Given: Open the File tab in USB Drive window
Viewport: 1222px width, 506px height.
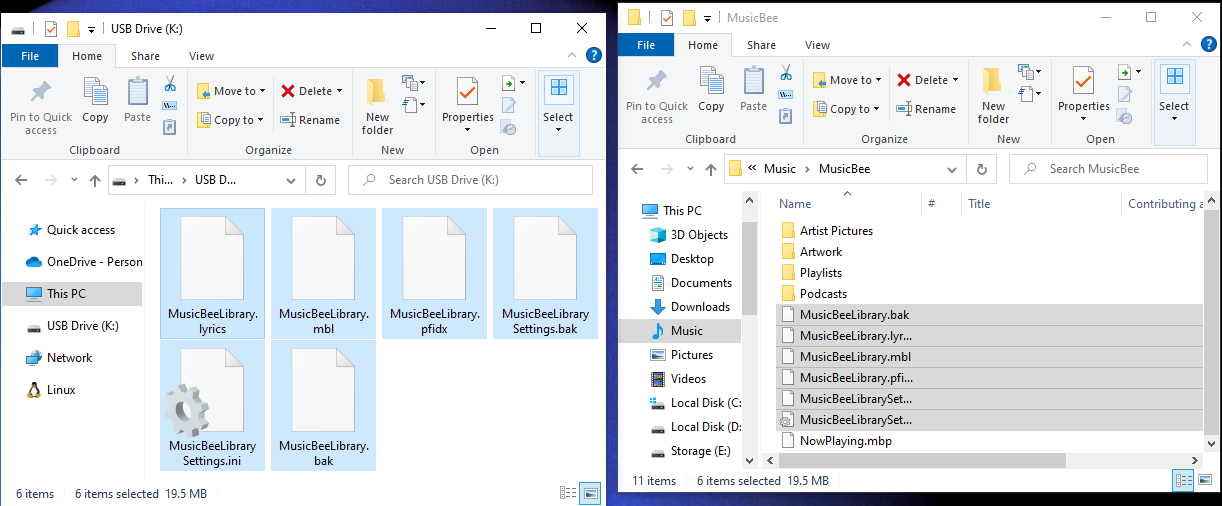Looking at the screenshot, I should pyautogui.click(x=30, y=57).
